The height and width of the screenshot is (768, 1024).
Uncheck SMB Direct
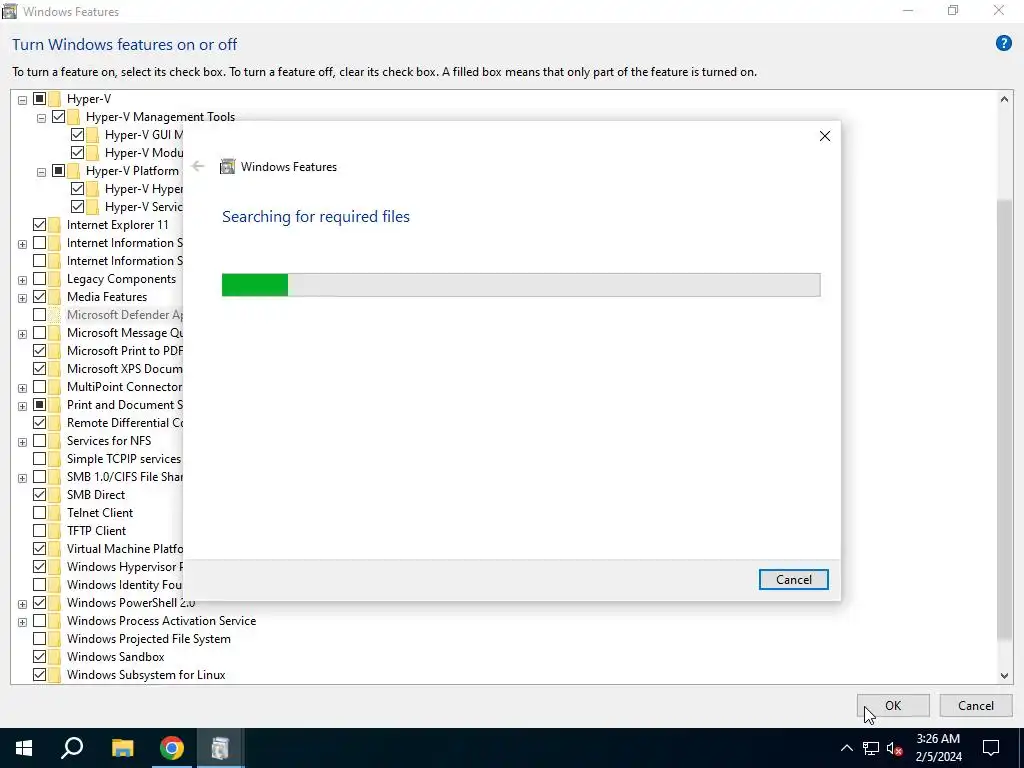39,494
